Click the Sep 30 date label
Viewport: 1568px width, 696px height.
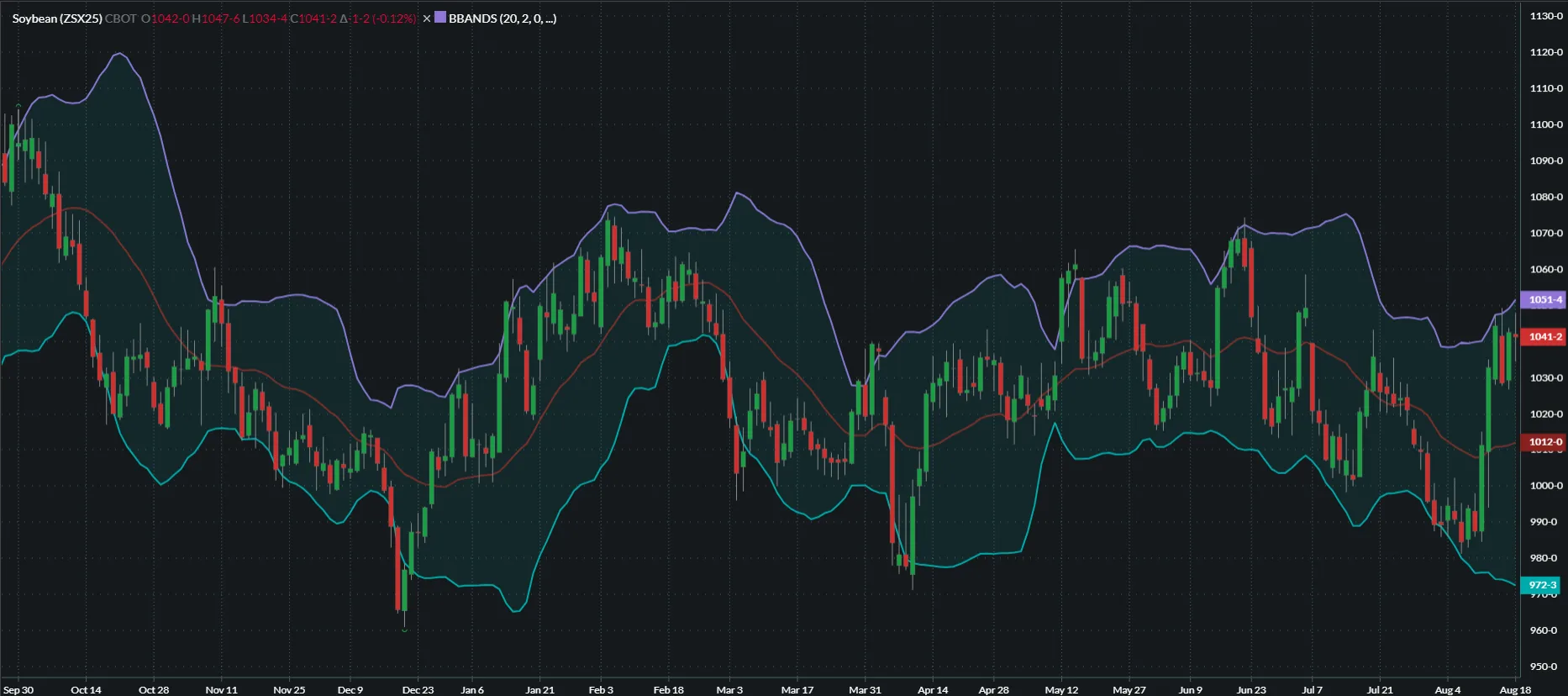point(18,690)
